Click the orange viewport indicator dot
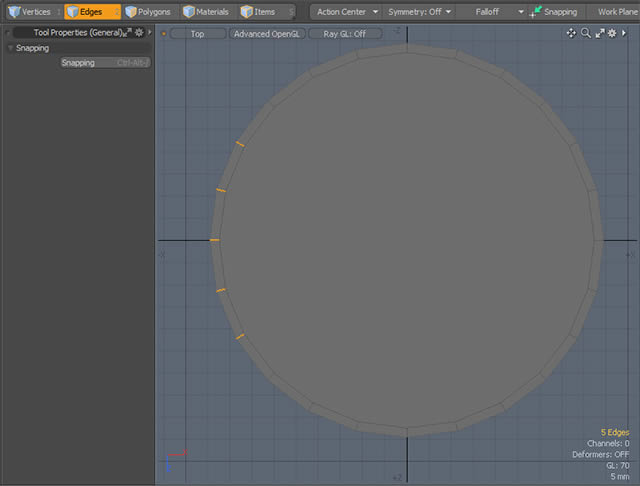Viewport: 640px width, 486px height. click(x=164, y=34)
